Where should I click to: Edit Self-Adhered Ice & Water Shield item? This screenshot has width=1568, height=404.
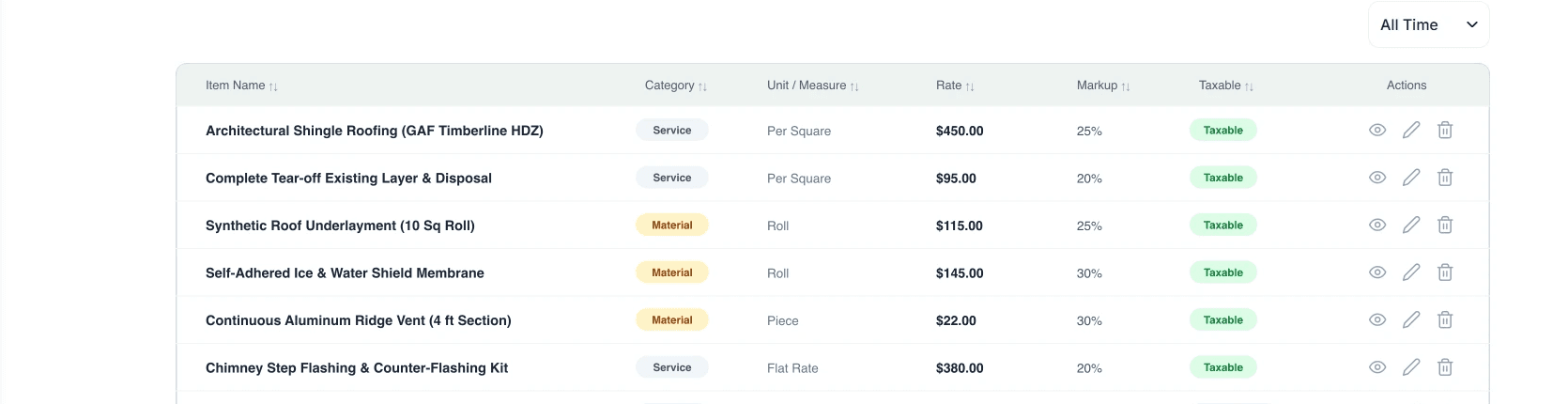point(1411,272)
